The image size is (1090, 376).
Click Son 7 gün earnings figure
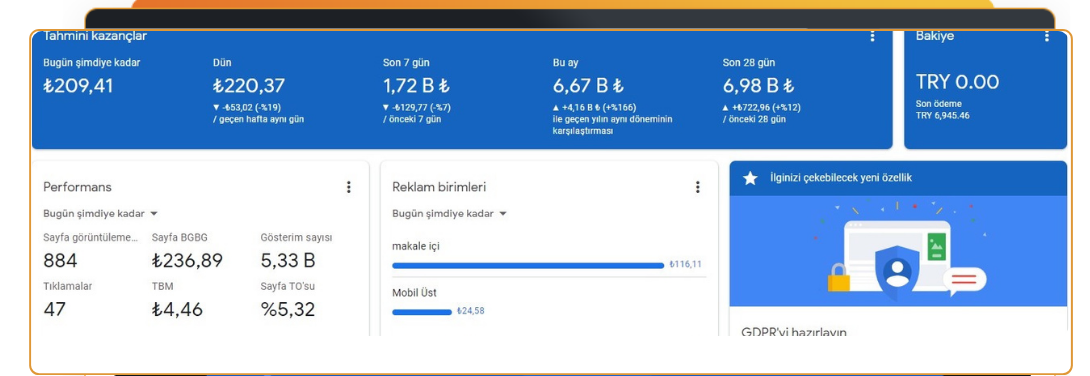point(416,86)
